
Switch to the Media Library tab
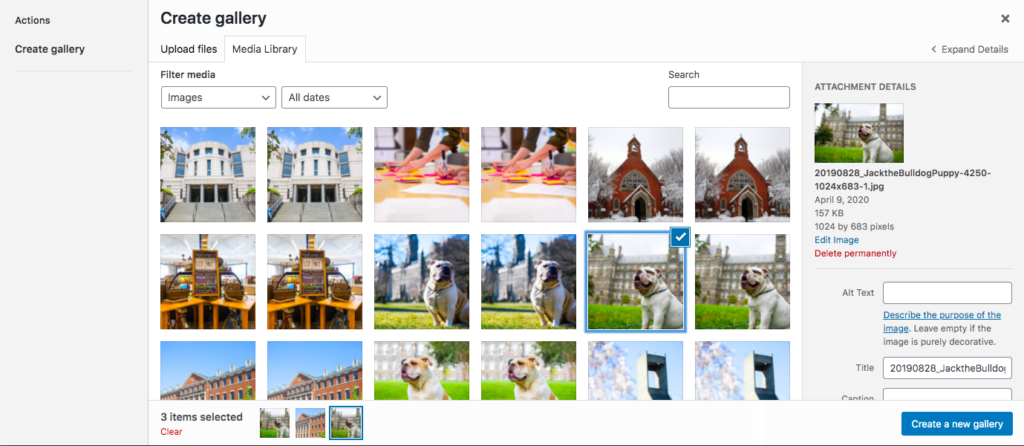coord(264,50)
